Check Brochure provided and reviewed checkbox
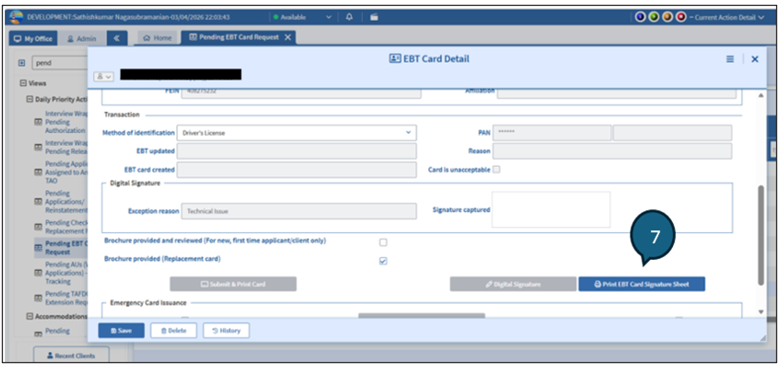The height and width of the screenshot is (367, 780). click(x=383, y=243)
